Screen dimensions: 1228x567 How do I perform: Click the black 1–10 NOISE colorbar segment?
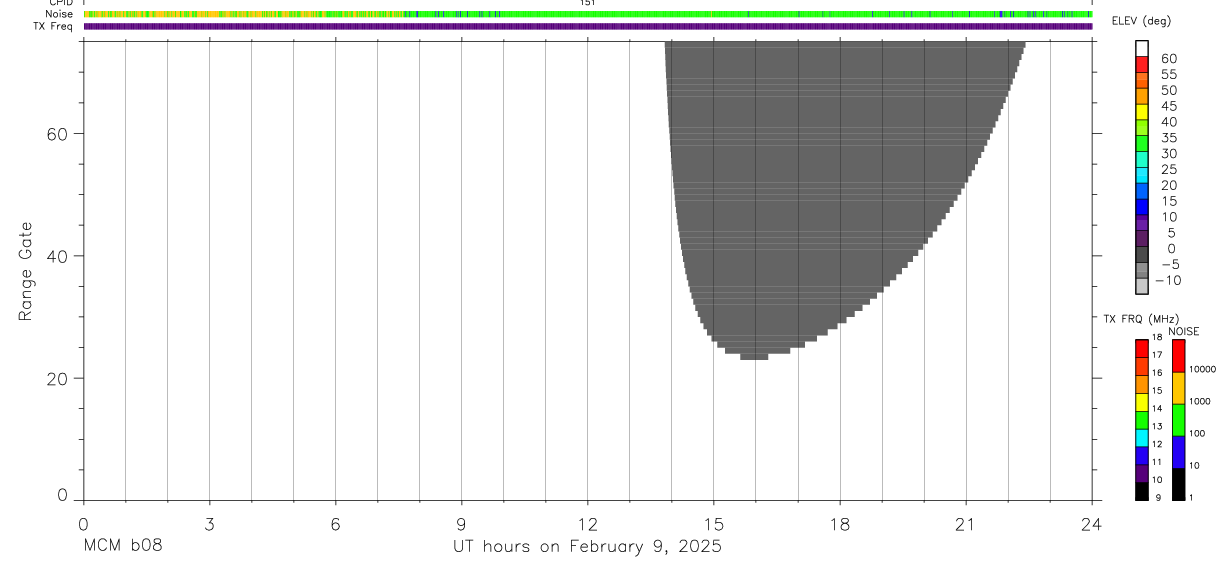pyautogui.click(x=1179, y=484)
